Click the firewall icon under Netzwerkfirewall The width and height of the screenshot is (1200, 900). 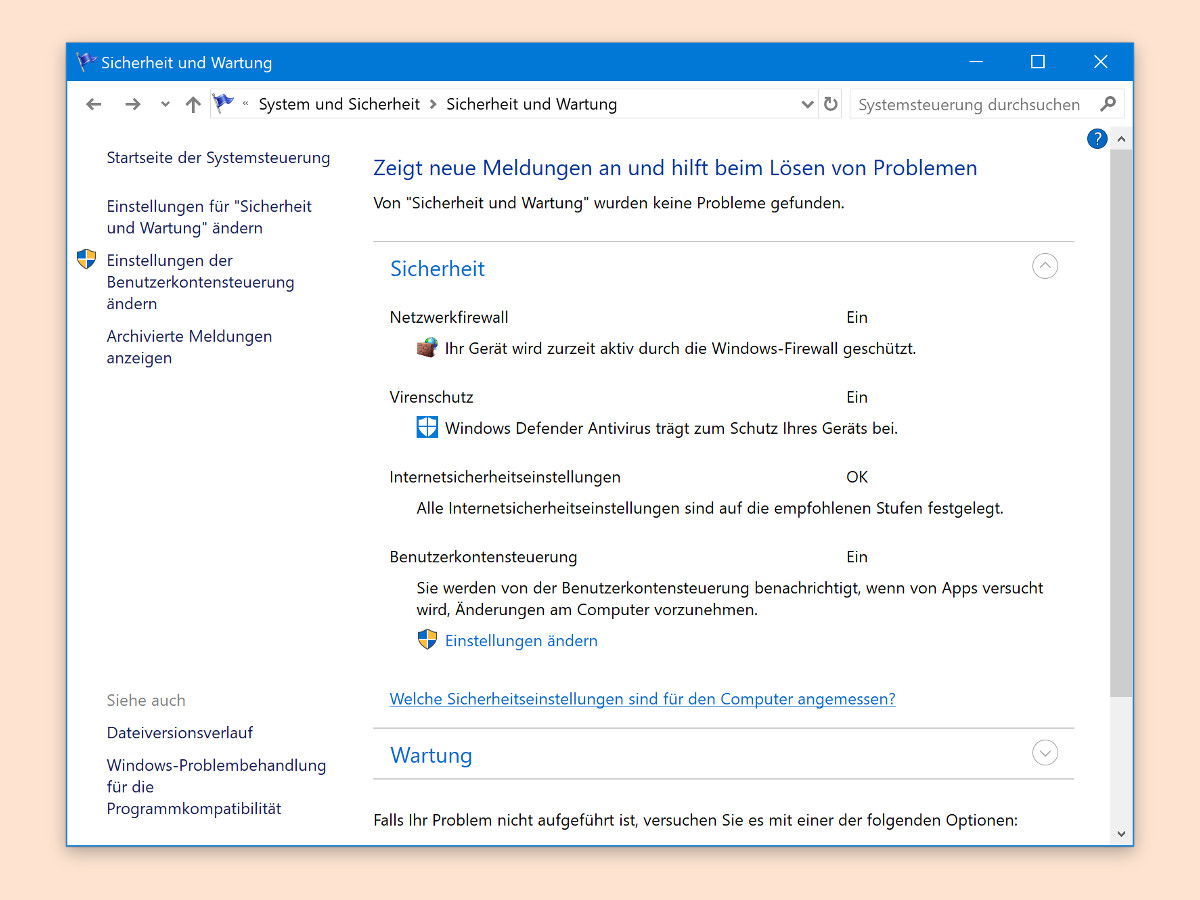click(x=427, y=348)
